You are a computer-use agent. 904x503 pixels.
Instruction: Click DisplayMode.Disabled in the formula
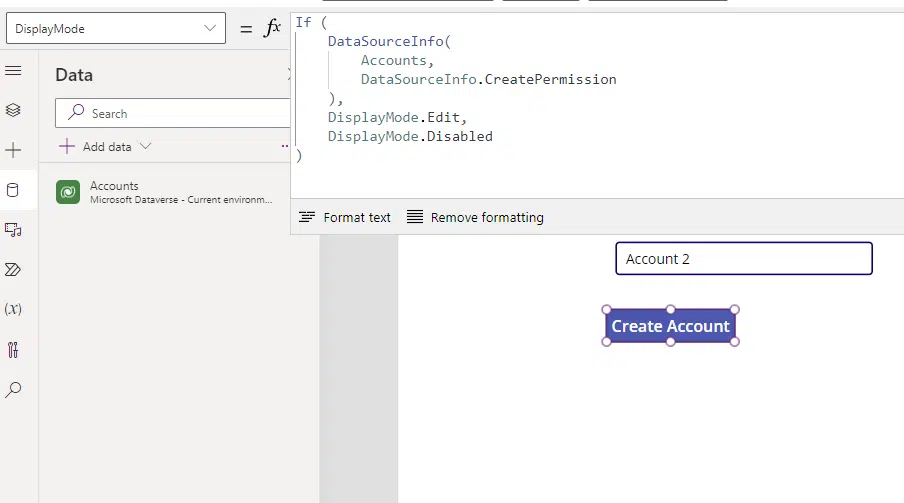pos(410,136)
